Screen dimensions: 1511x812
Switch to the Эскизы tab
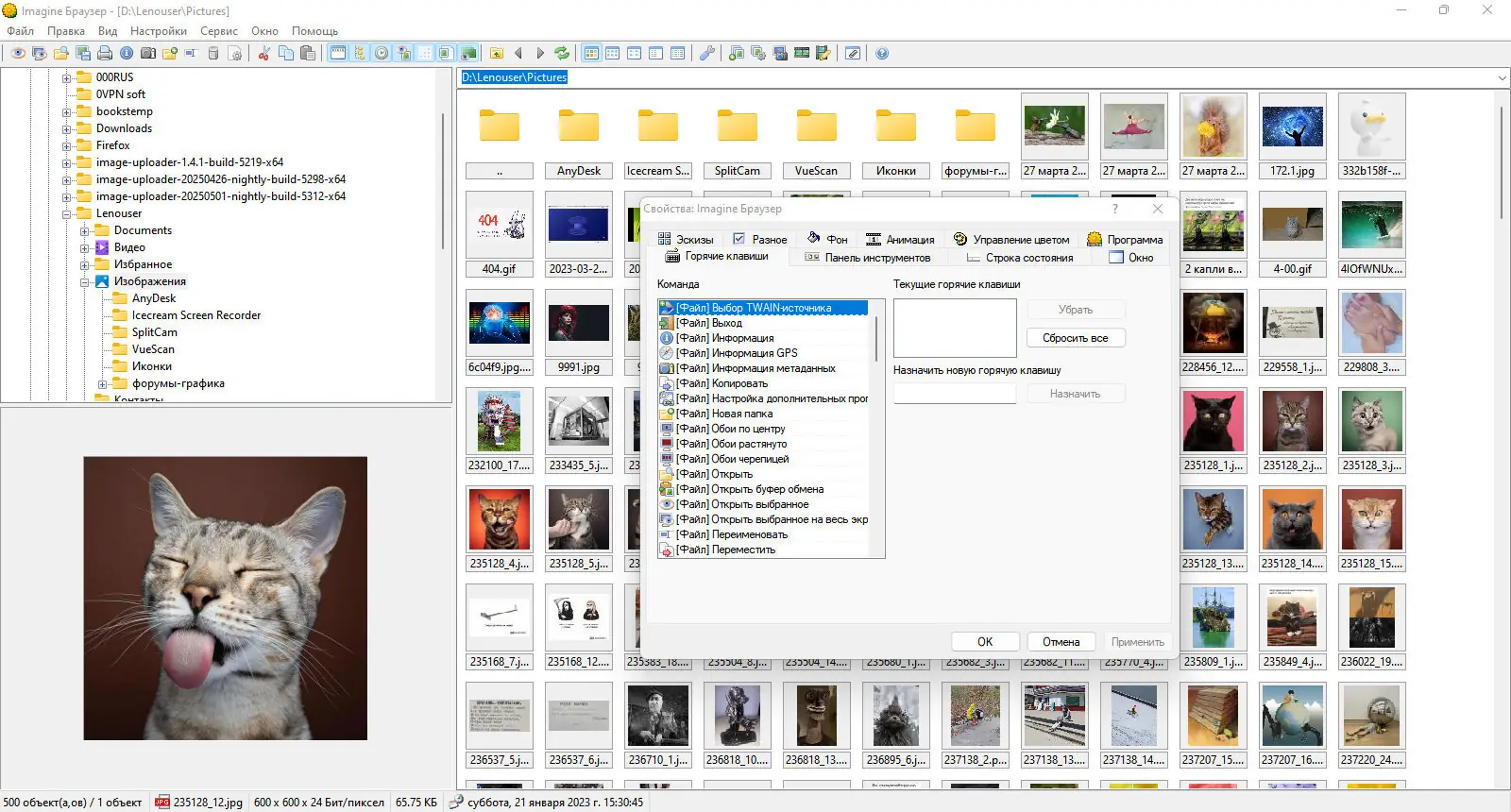(686, 240)
